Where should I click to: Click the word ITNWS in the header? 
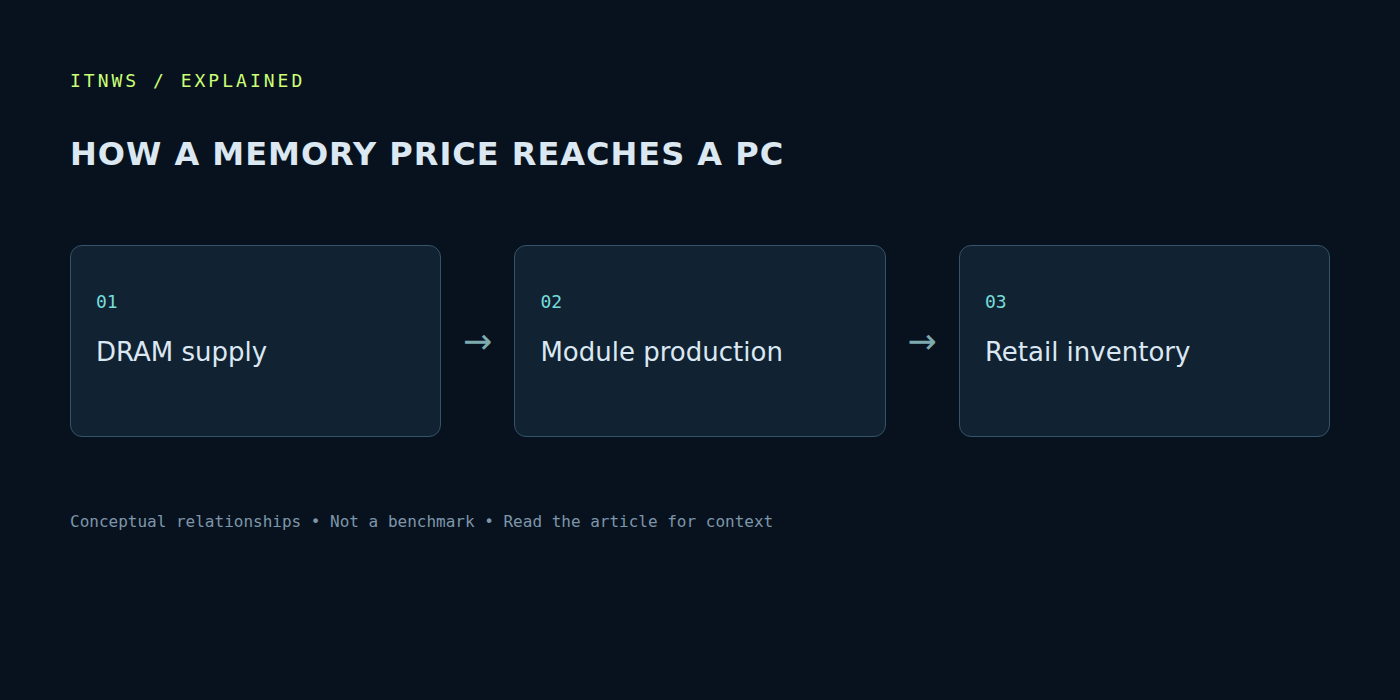point(104,81)
